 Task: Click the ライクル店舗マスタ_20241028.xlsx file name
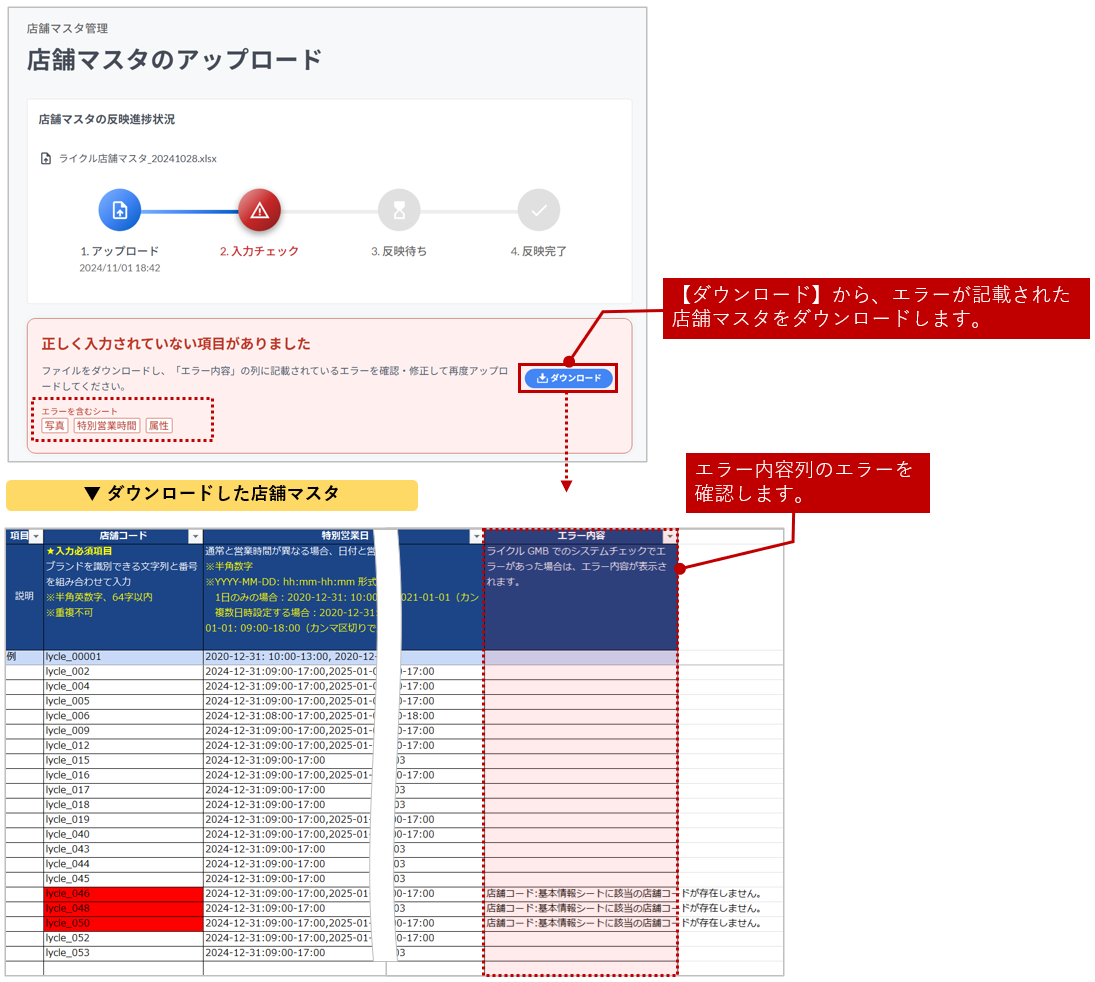(138, 158)
